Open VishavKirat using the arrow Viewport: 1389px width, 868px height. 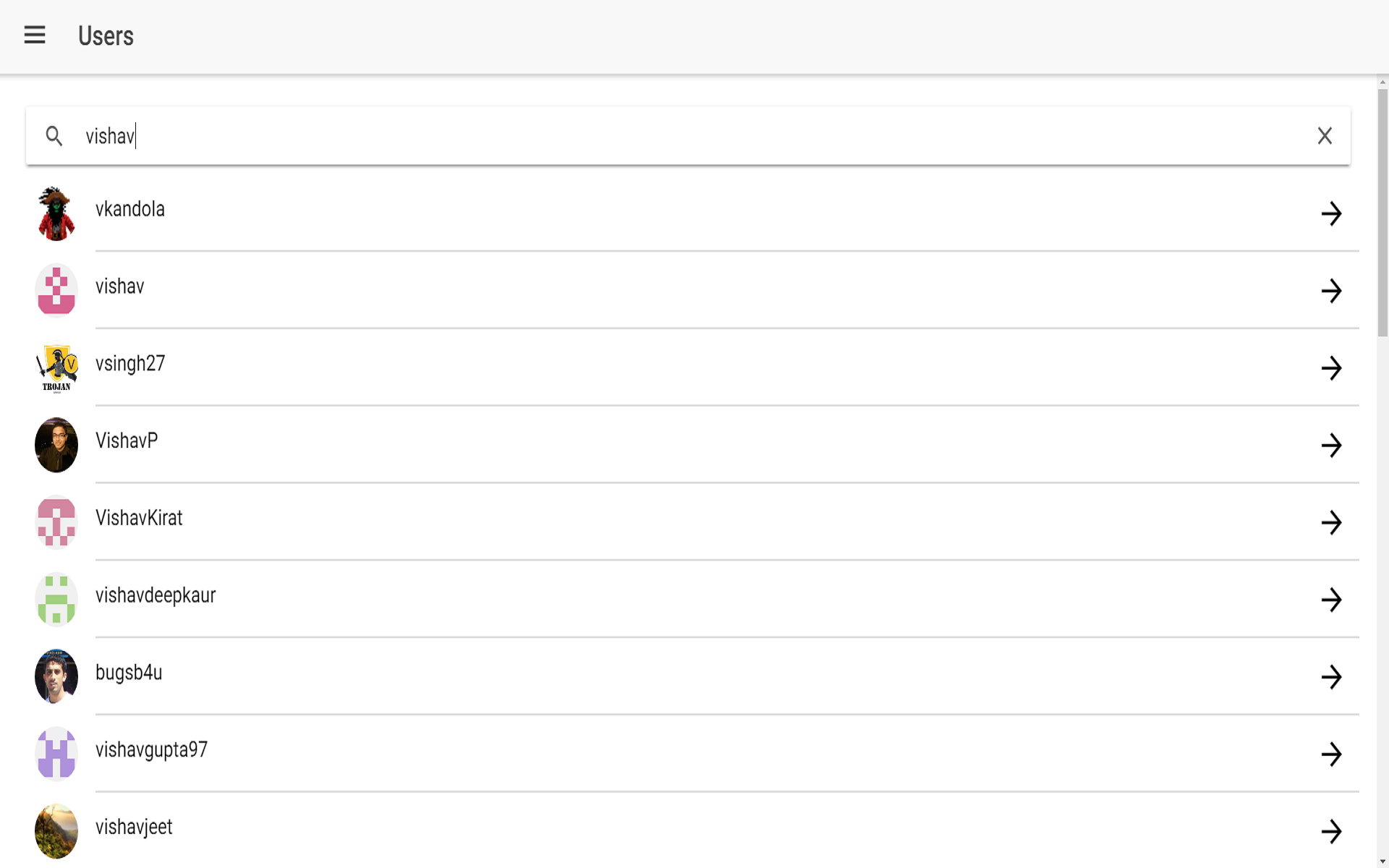tap(1331, 523)
